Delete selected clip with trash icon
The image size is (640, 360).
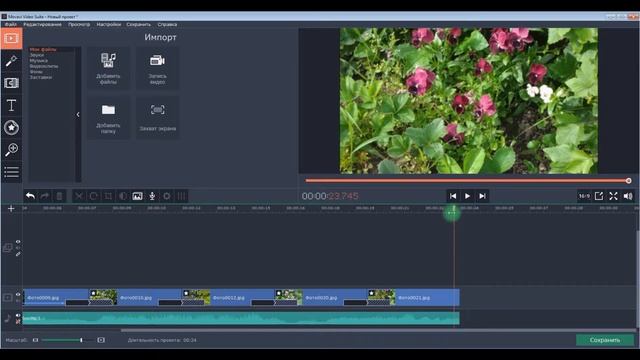click(x=59, y=196)
